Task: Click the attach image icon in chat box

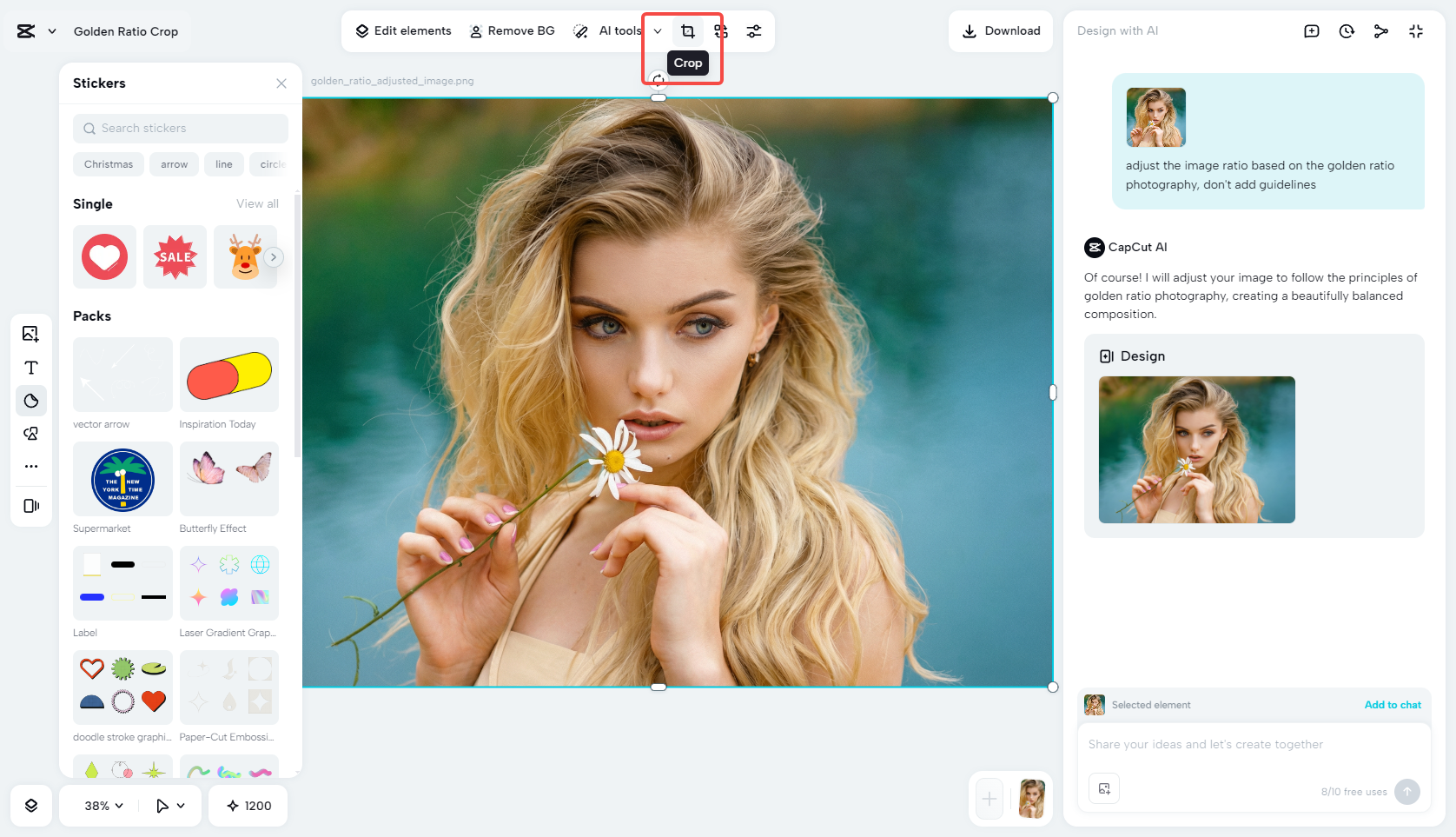Action: [1104, 788]
